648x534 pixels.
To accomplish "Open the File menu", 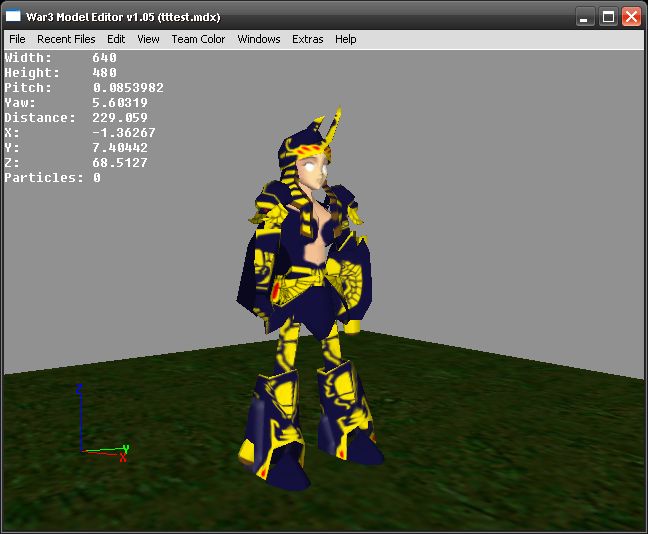I will 17,39.
